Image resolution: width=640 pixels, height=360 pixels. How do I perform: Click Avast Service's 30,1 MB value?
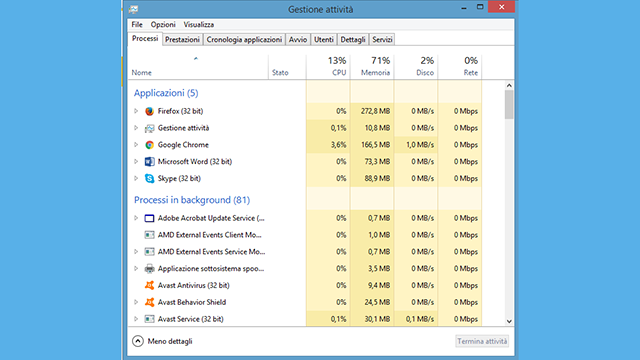point(378,319)
